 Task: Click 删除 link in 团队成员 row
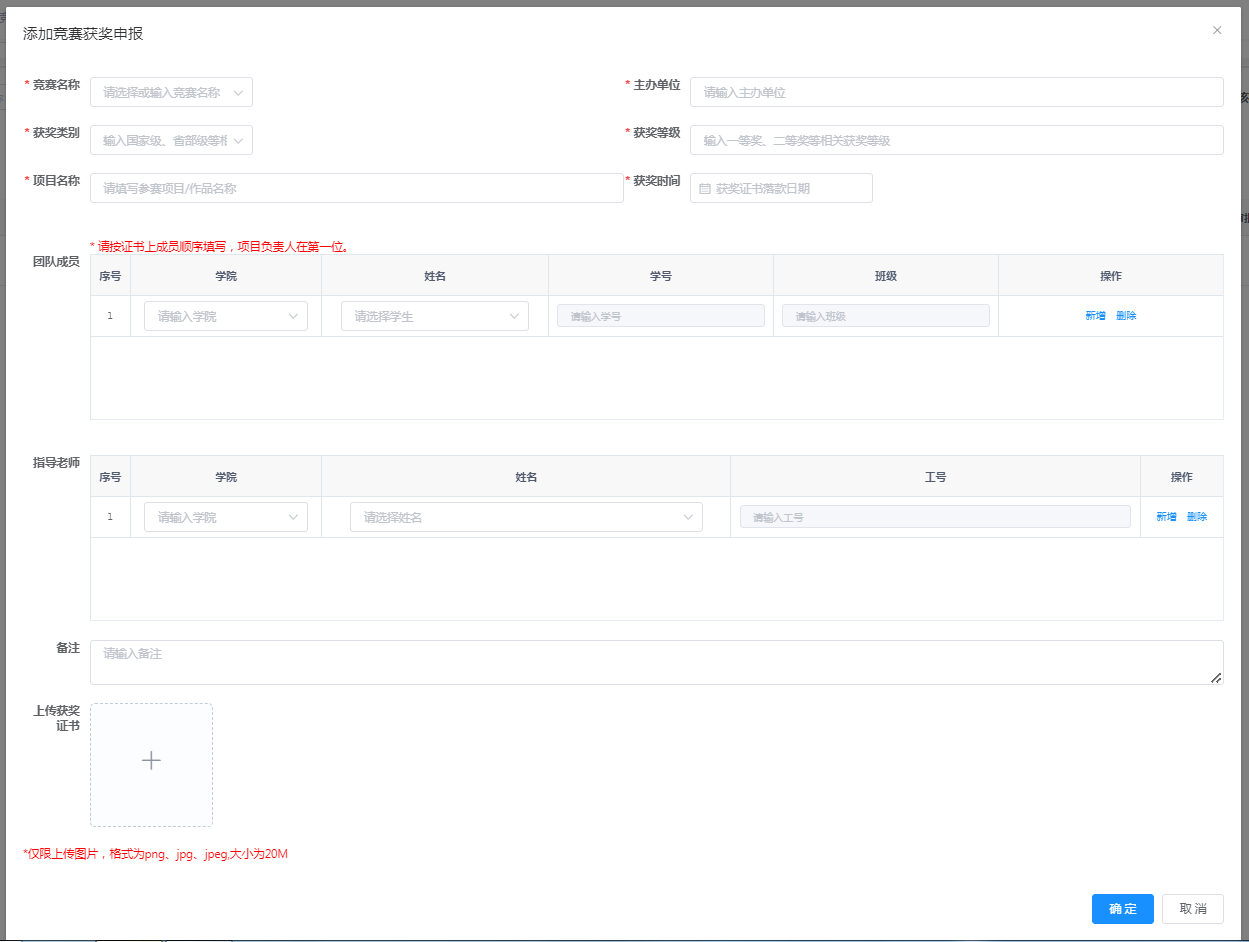(1126, 316)
